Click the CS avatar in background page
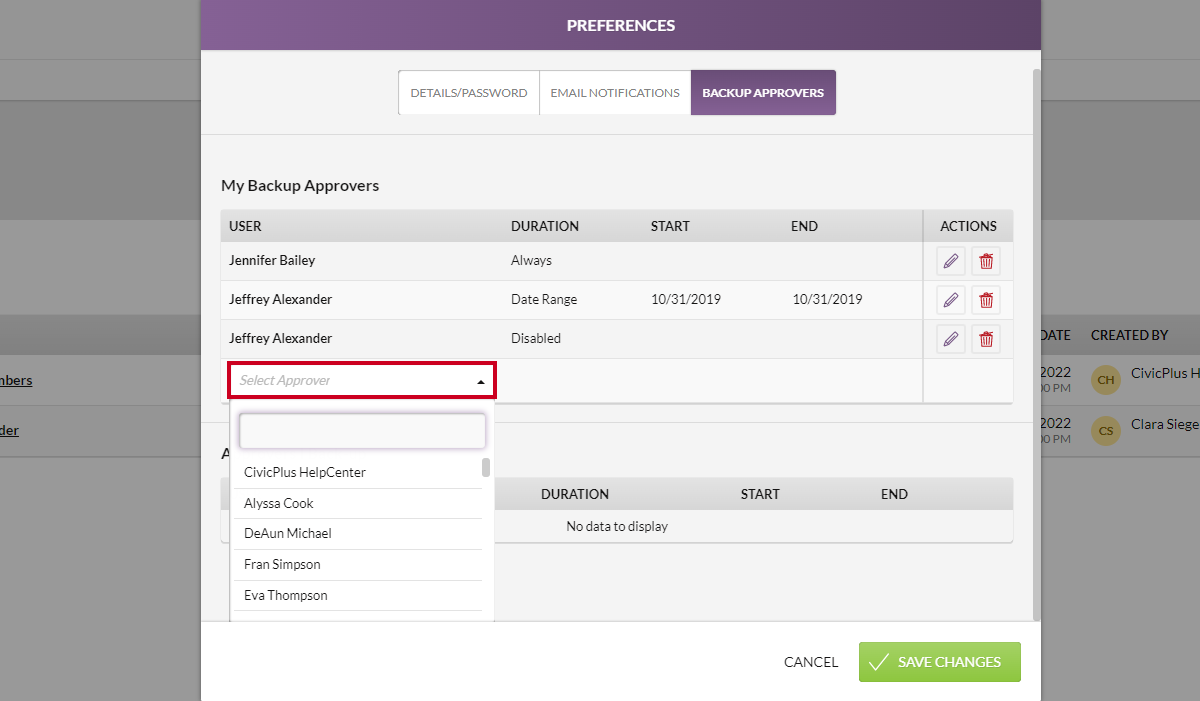The image size is (1200, 701). tap(1105, 431)
